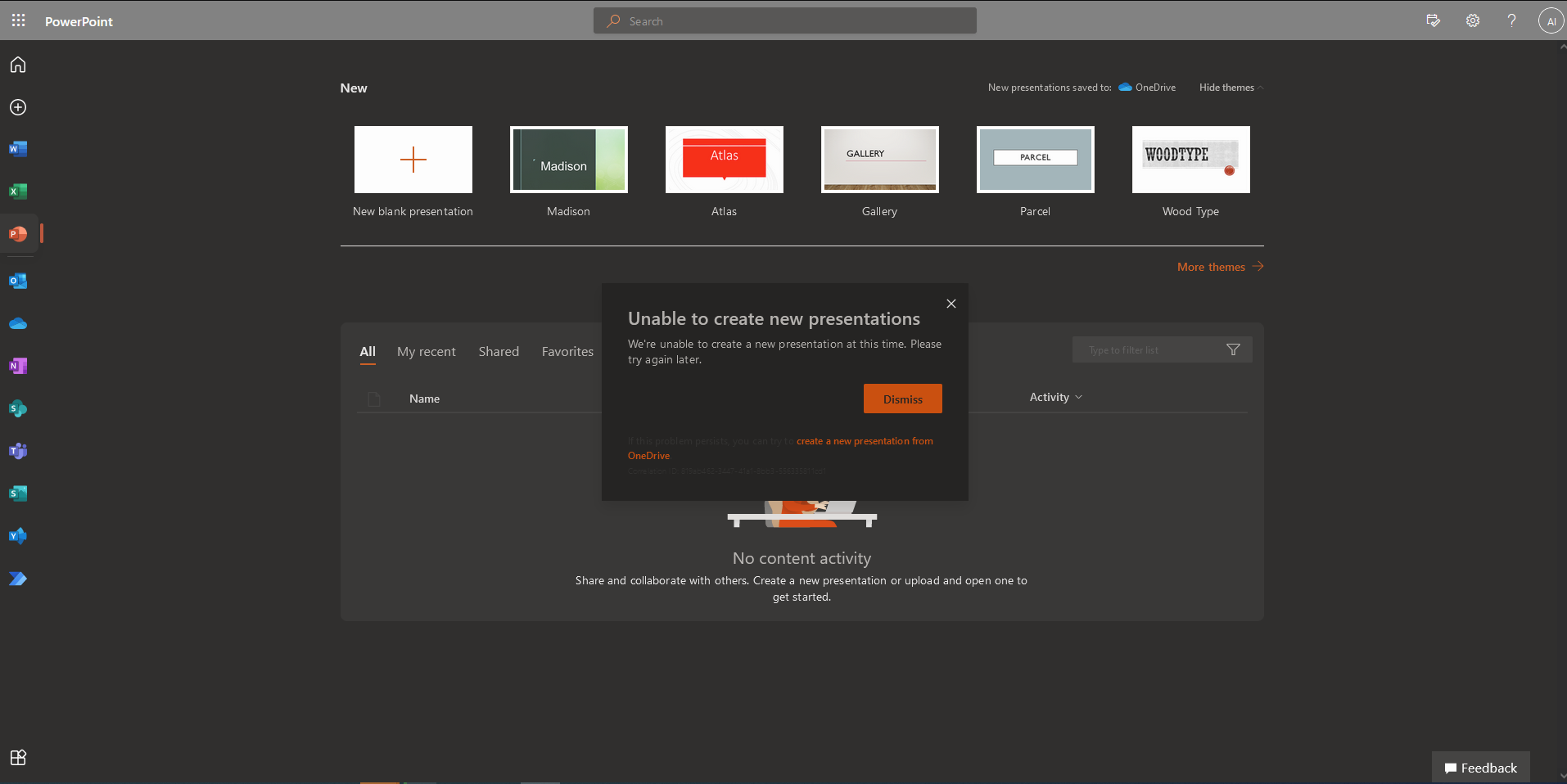Open the Microsoft 365 app launcher grid
Viewport: 1567px width, 784px height.
click(x=18, y=20)
